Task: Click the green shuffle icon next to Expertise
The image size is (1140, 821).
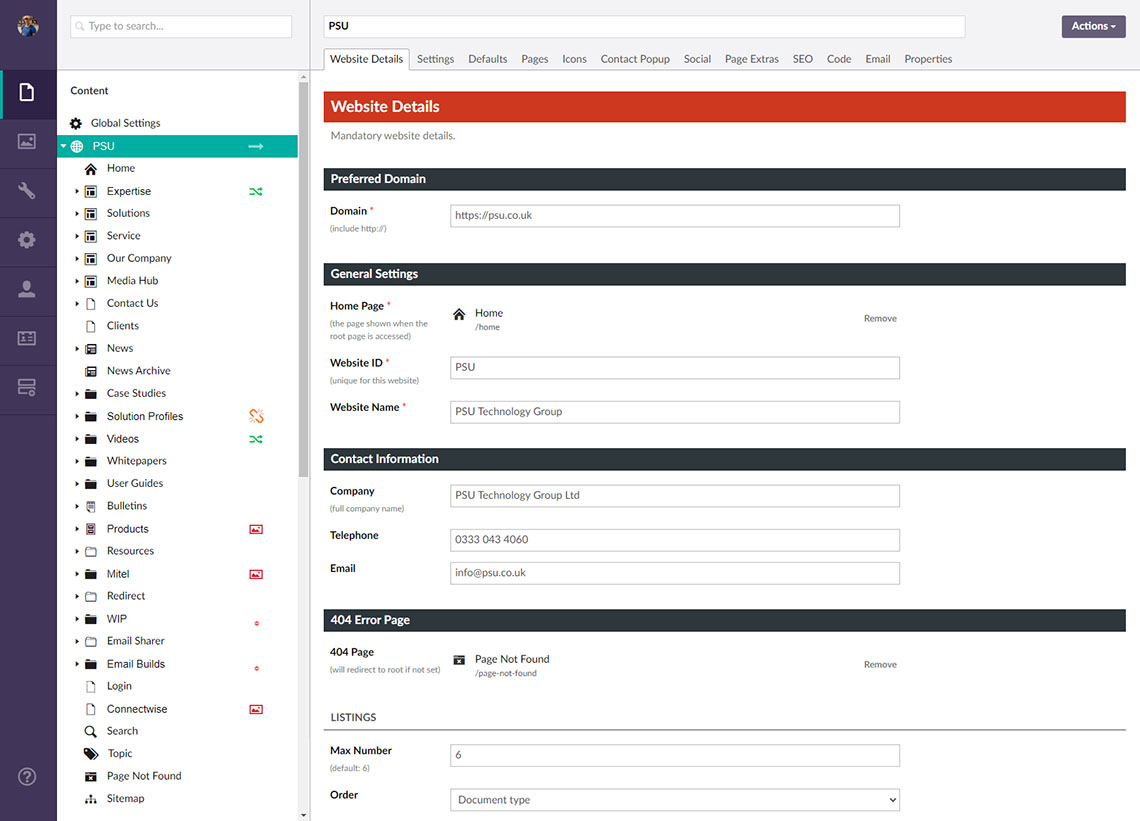Action: click(x=255, y=190)
